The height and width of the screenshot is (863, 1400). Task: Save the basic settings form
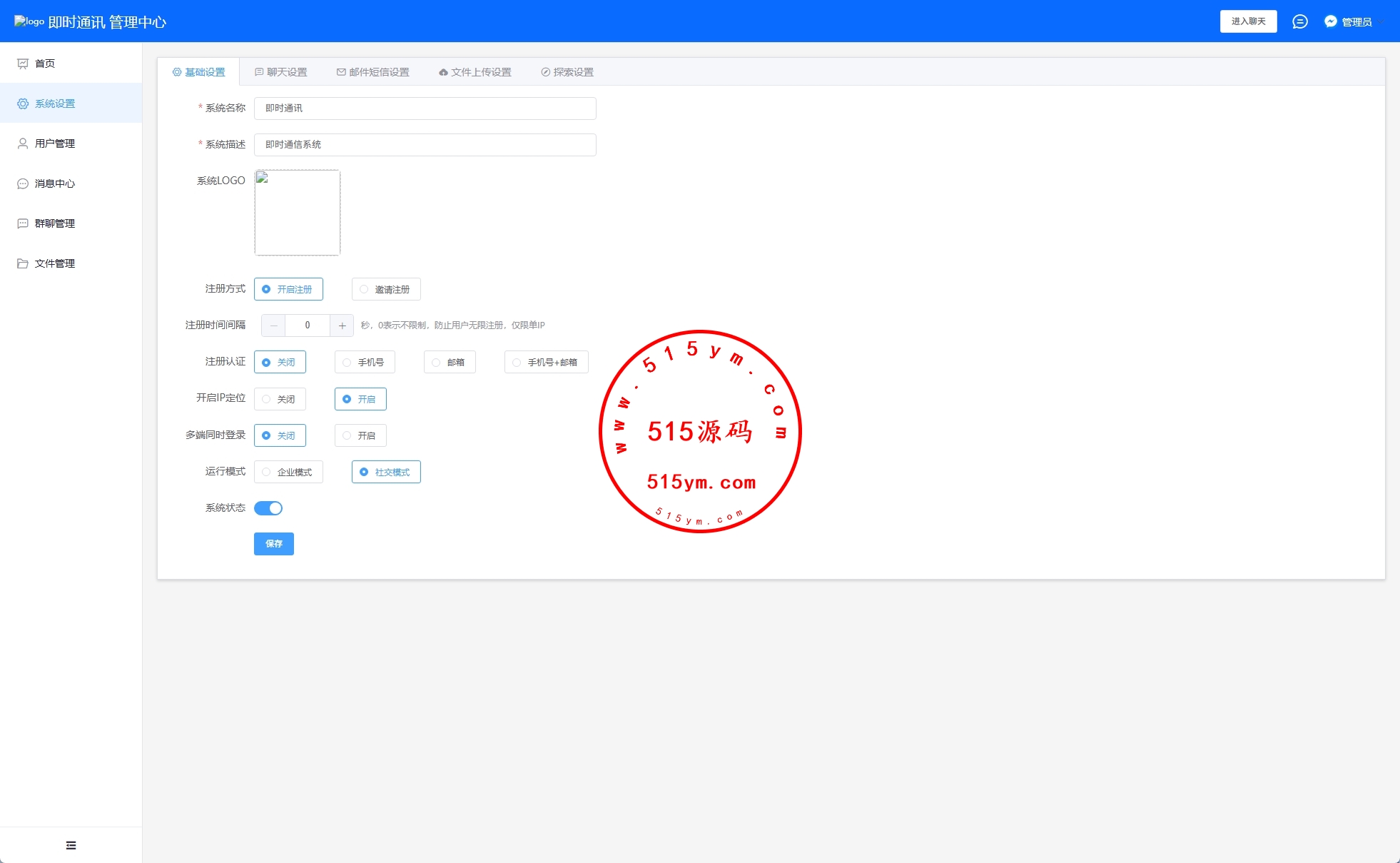tap(274, 544)
